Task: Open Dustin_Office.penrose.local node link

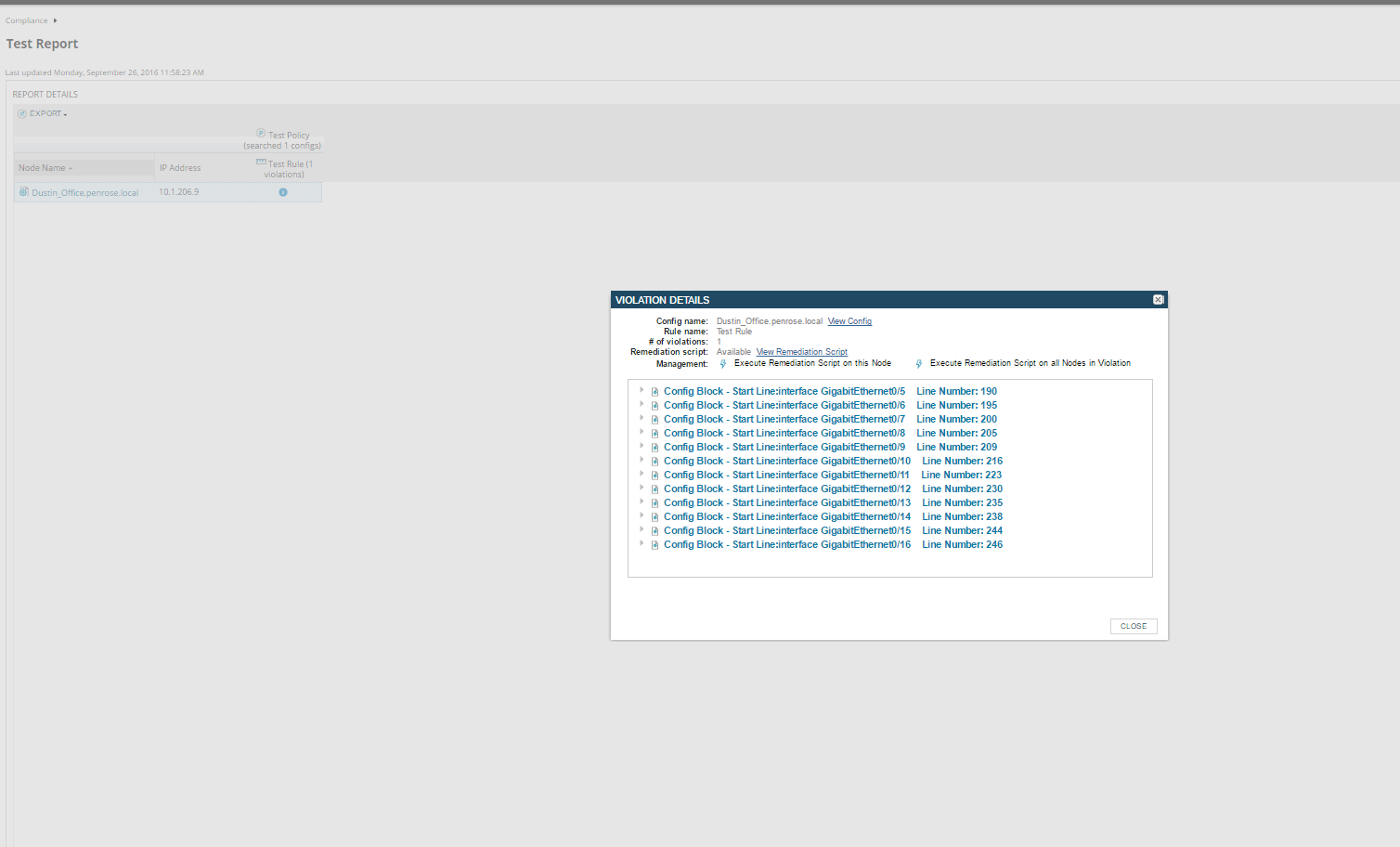Action: tap(85, 193)
